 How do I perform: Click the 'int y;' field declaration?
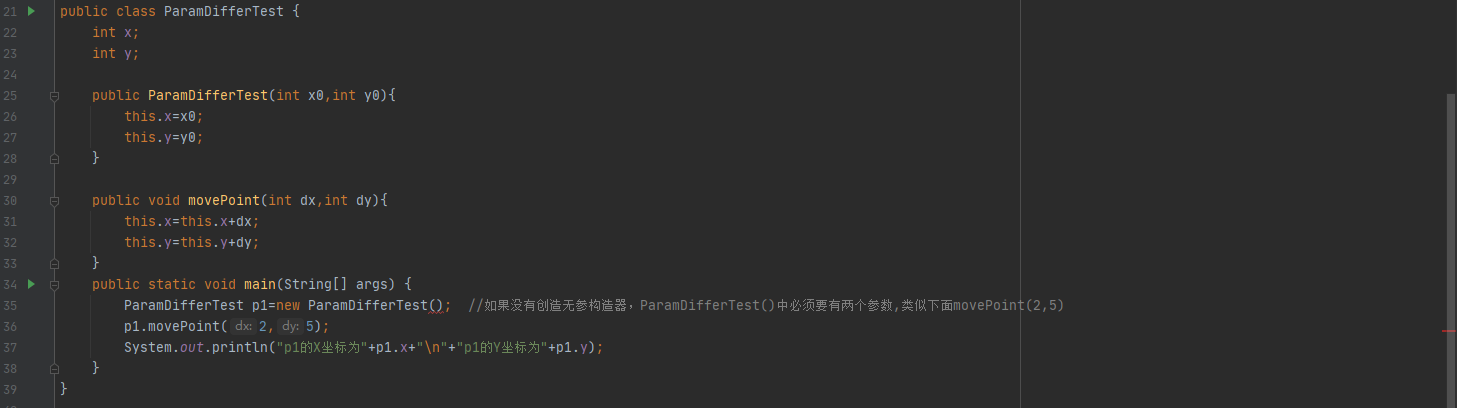[x=116, y=54]
